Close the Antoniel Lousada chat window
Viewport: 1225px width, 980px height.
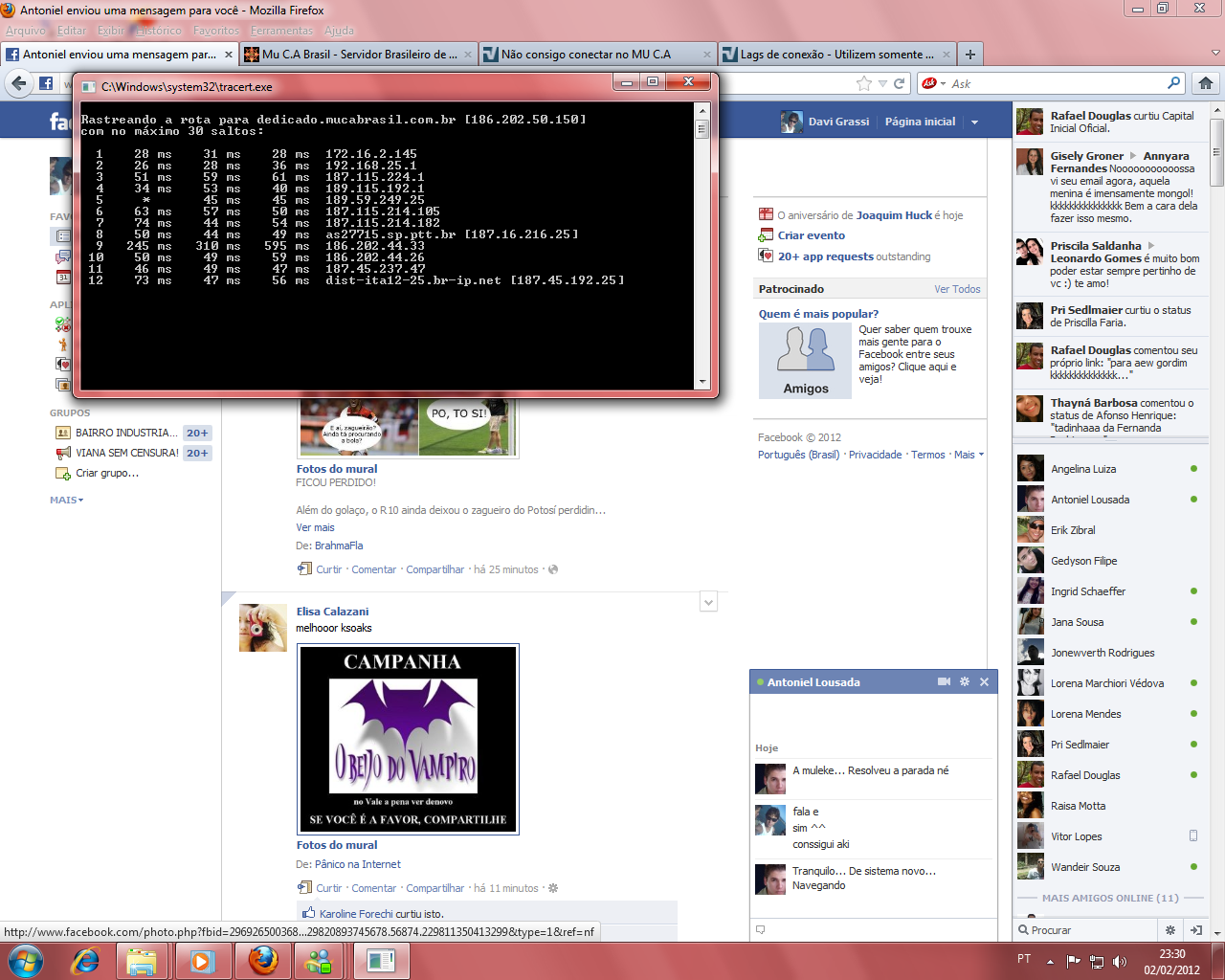pos(984,681)
